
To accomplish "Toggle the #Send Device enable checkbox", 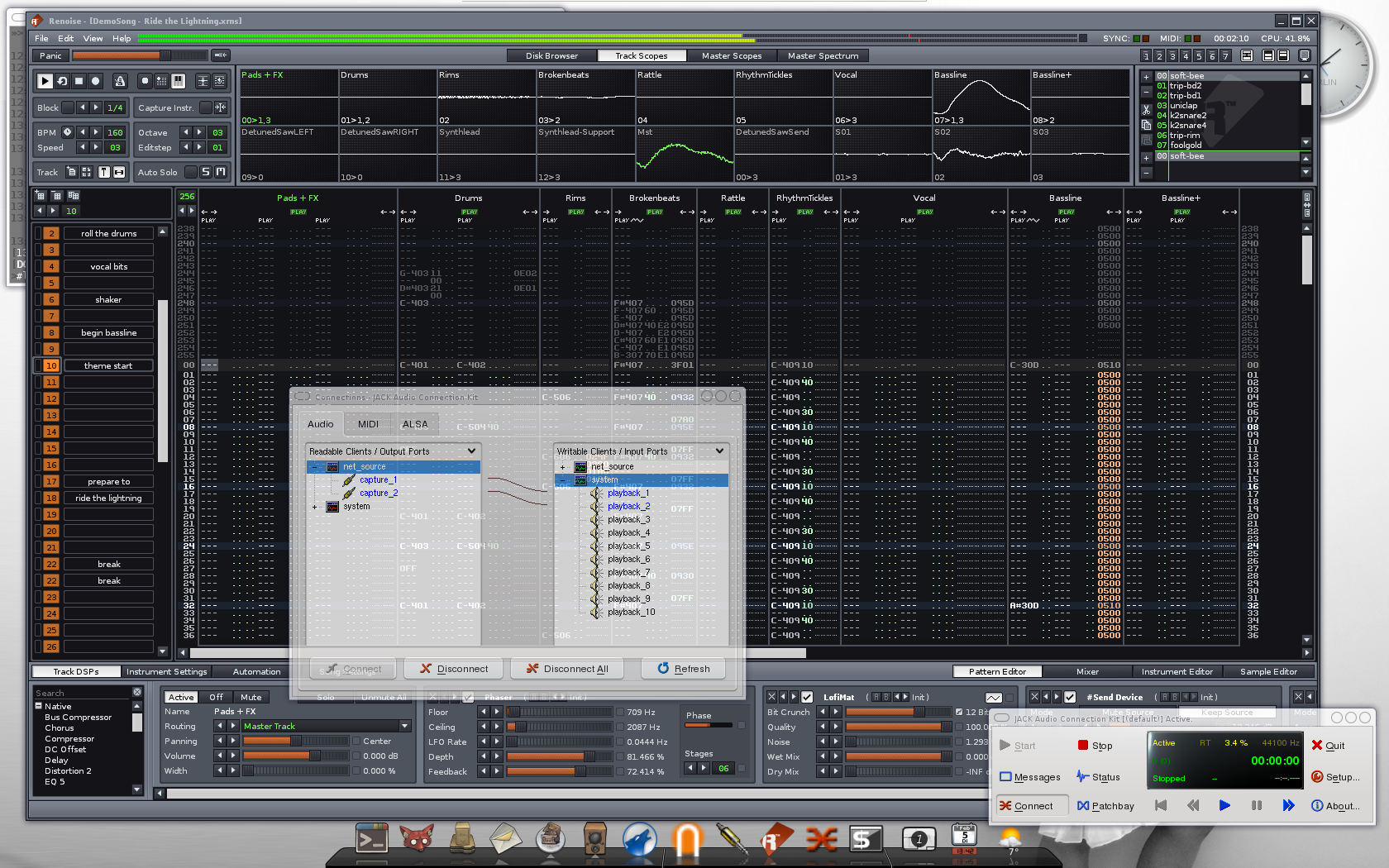I will click(x=1070, y=697).
